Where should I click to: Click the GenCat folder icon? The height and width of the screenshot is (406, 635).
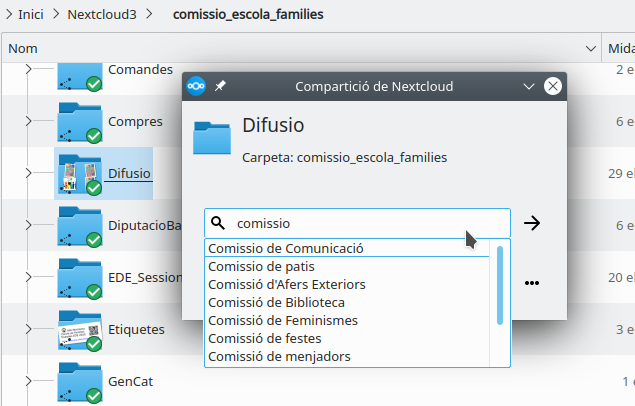tap(80, 382)
